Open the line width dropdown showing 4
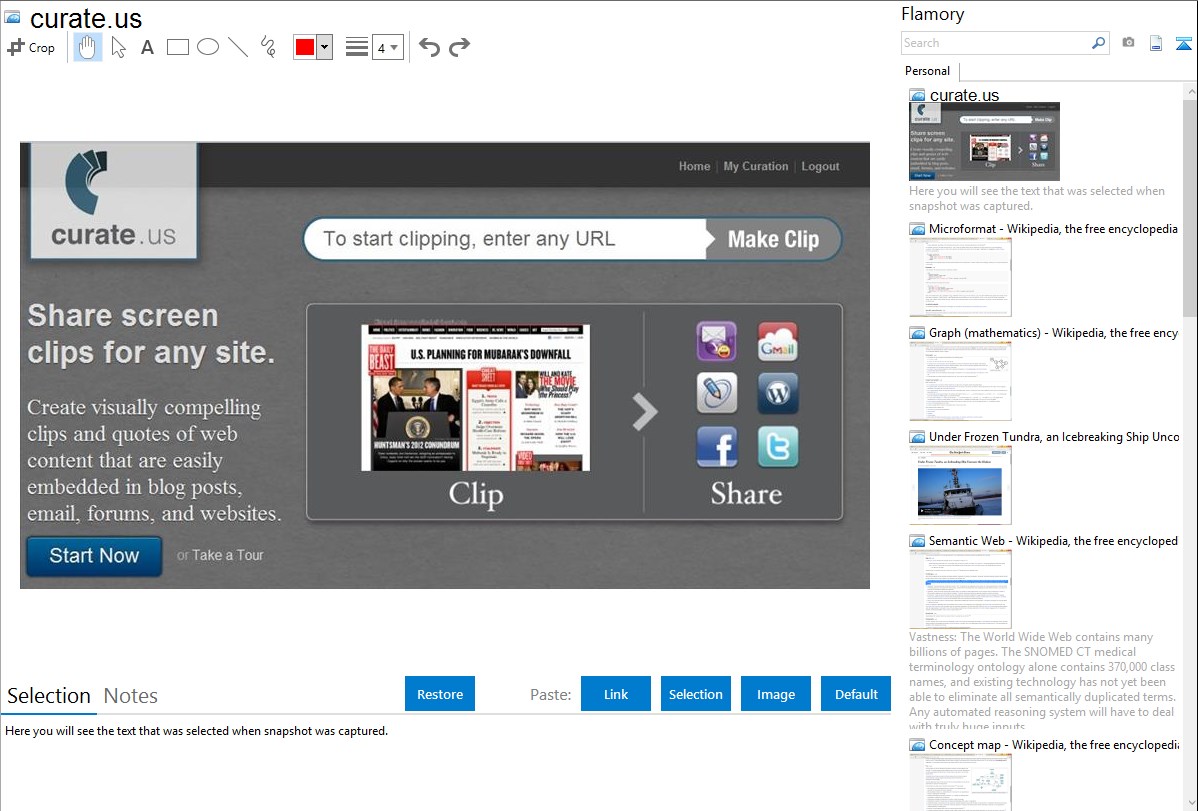Image resolution: width=1198 pixels, height=811 pixels. [x=387, y=47]
